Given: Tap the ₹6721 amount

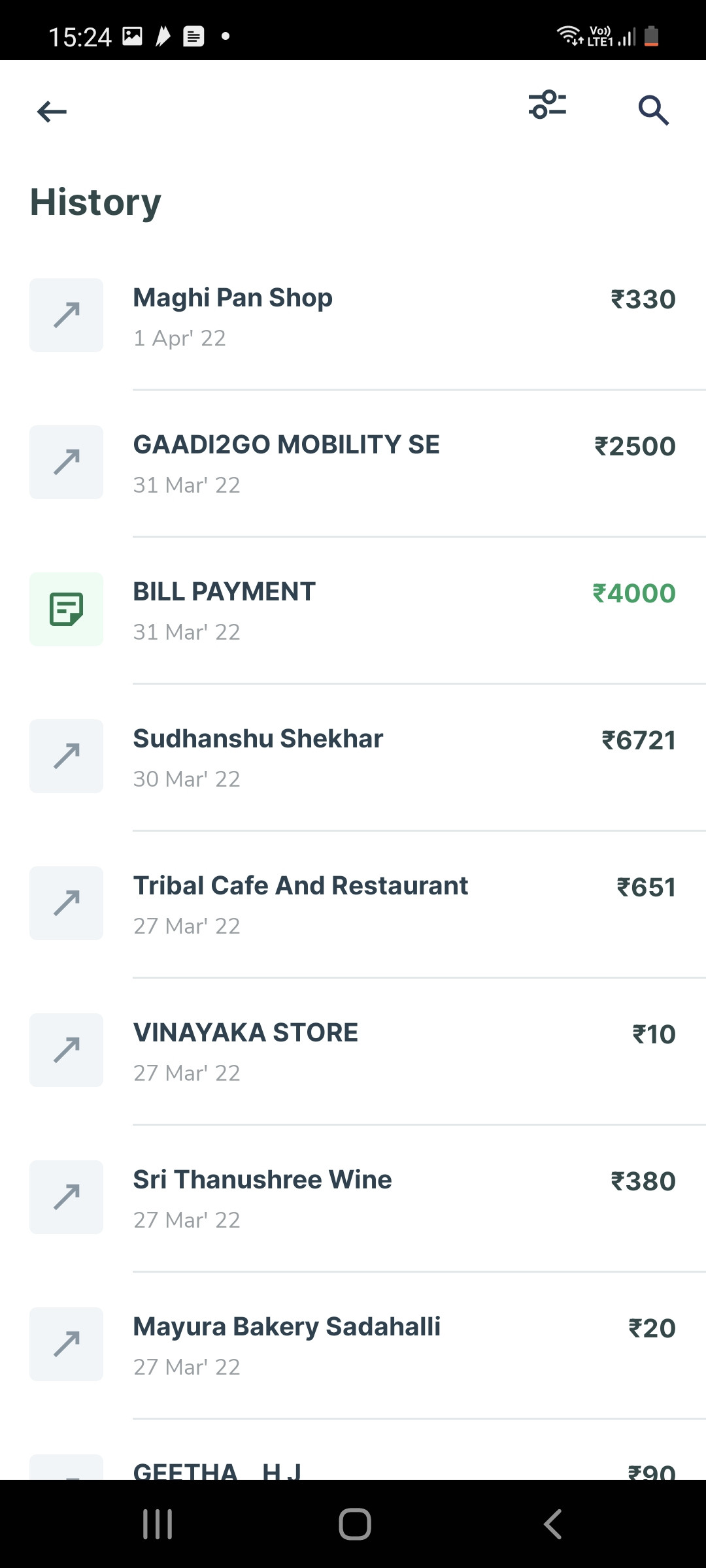Looking at the screenshot, I should 638,740.
